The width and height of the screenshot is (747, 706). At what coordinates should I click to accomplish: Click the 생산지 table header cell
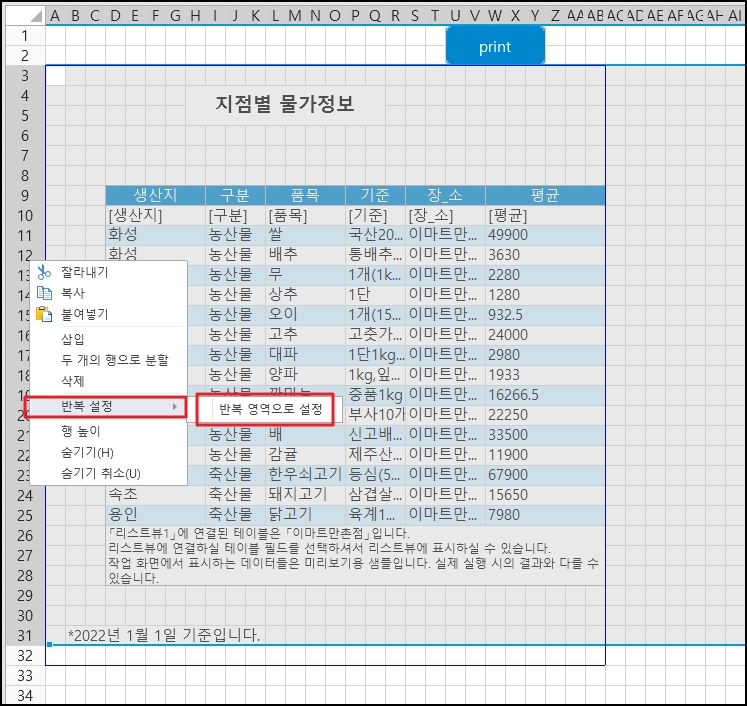coord(155,195)
